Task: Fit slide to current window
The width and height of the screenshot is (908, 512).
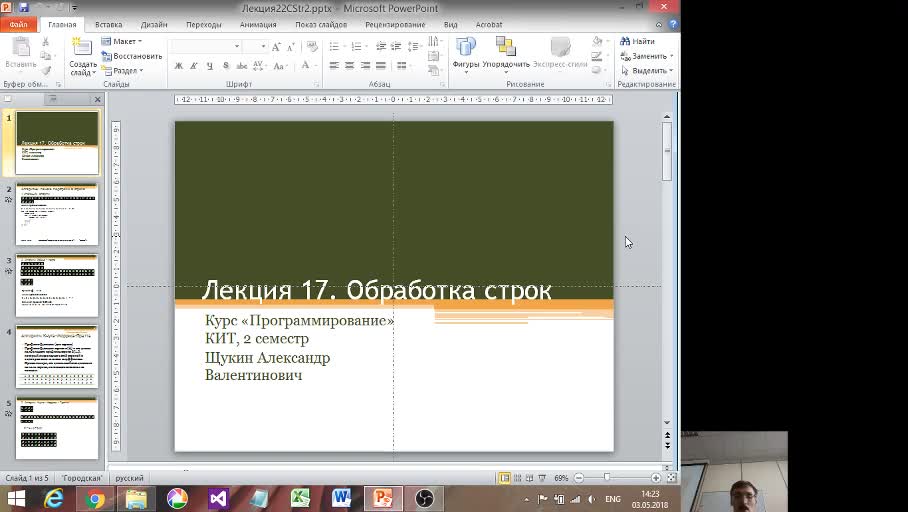Action: point(671,478)
